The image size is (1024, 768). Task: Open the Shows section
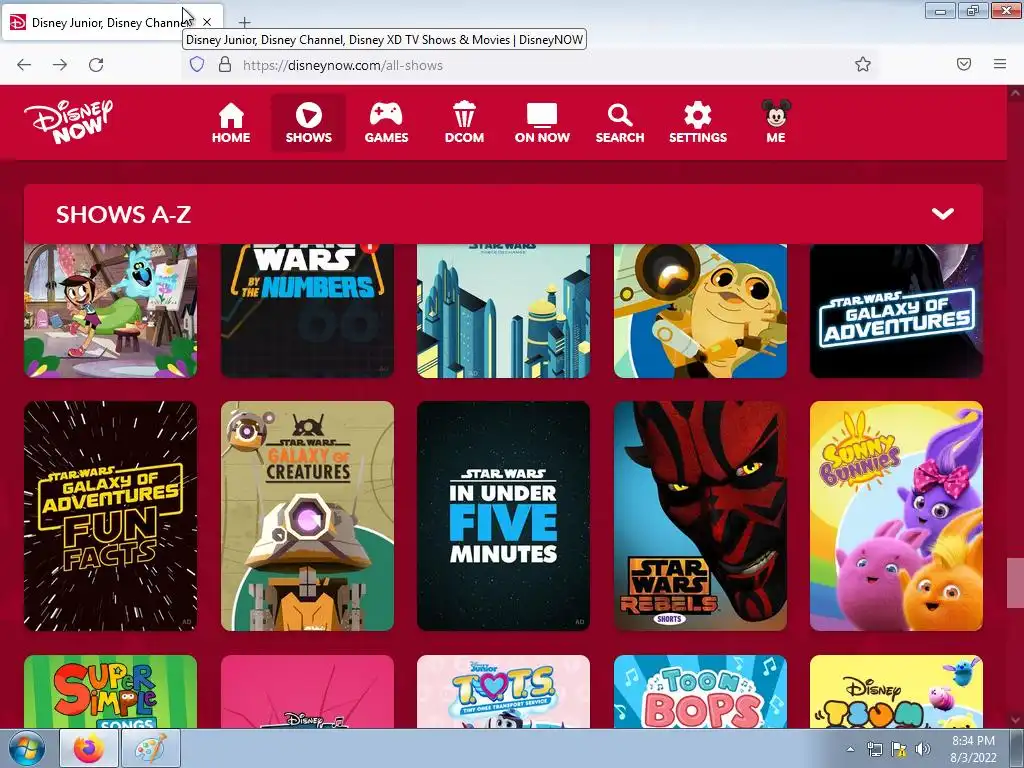(x=308, y=123)
